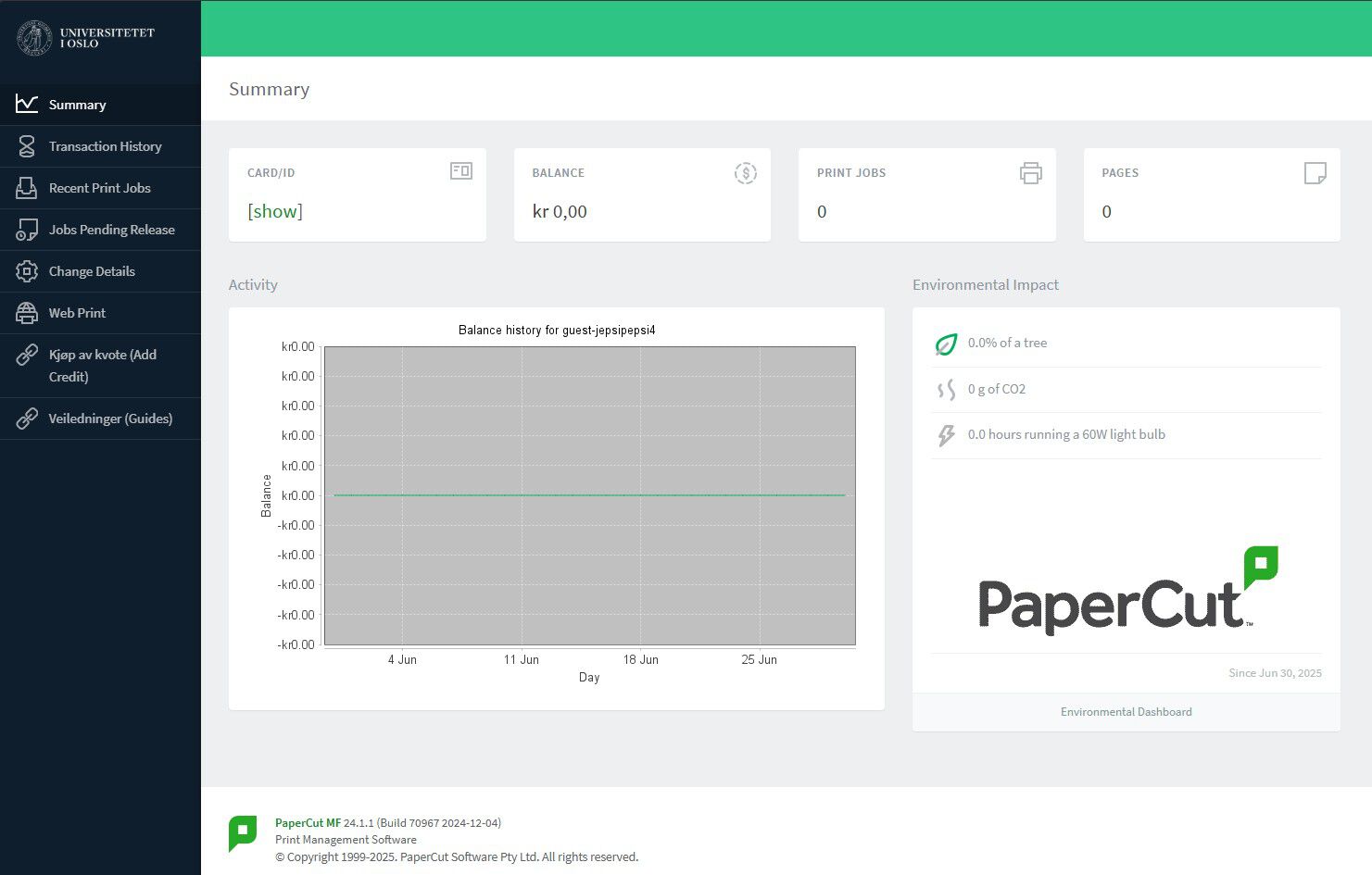Go to Recent Print Jobs
Image resolution: width=1372 pixels, height=875 pixels.
point(100,188)
